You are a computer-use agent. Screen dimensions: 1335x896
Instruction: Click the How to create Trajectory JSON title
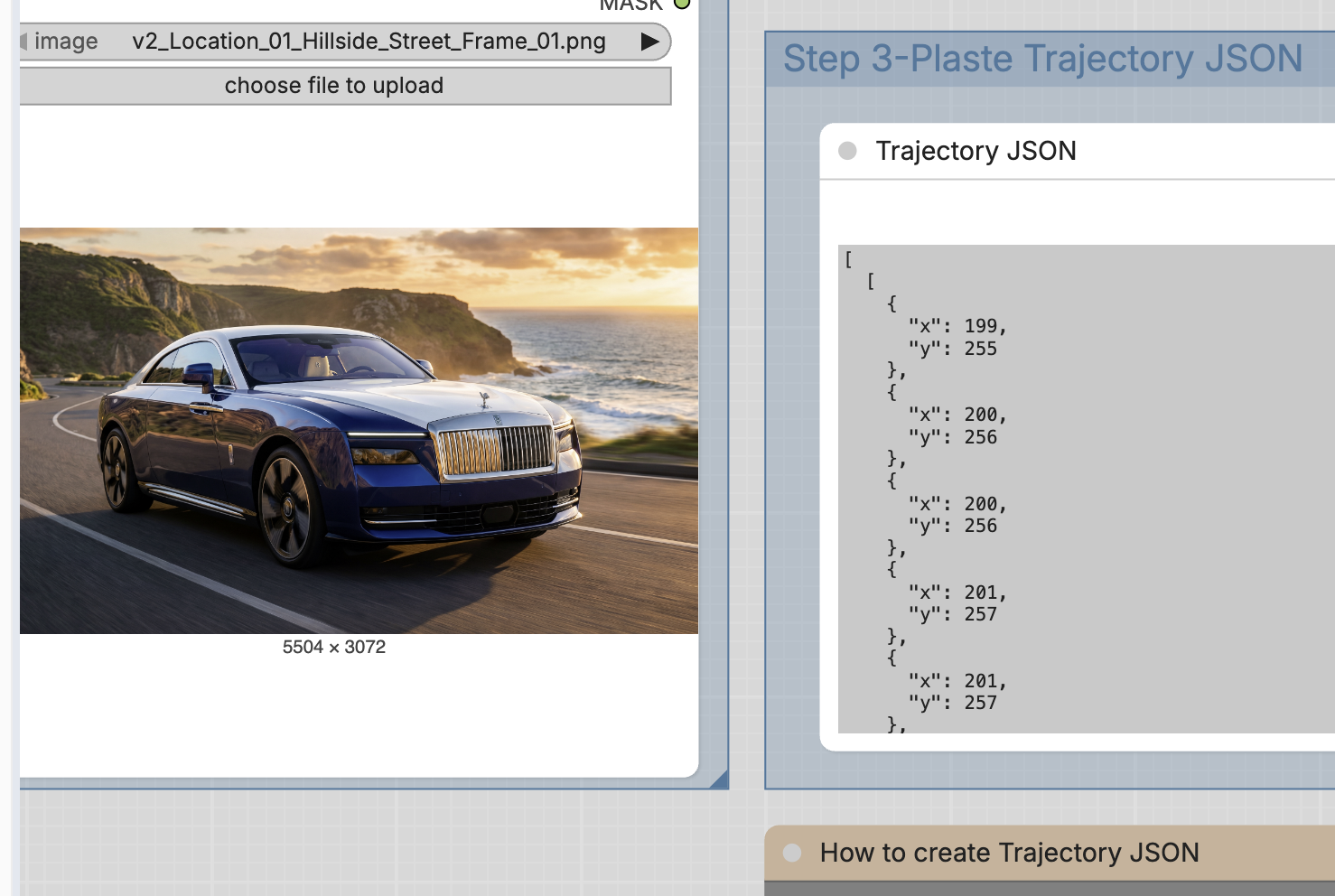tap(1009, 853)
